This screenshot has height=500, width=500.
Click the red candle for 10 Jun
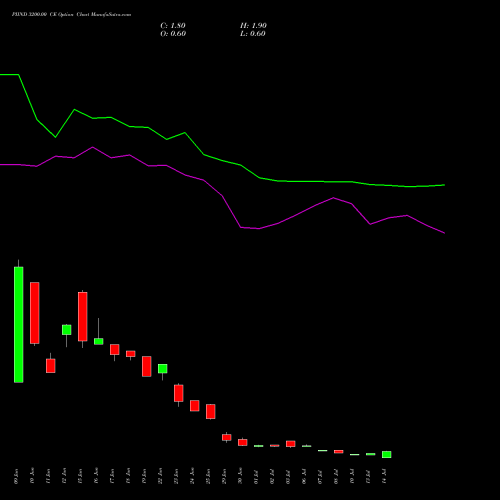click(x=35, y=313)
